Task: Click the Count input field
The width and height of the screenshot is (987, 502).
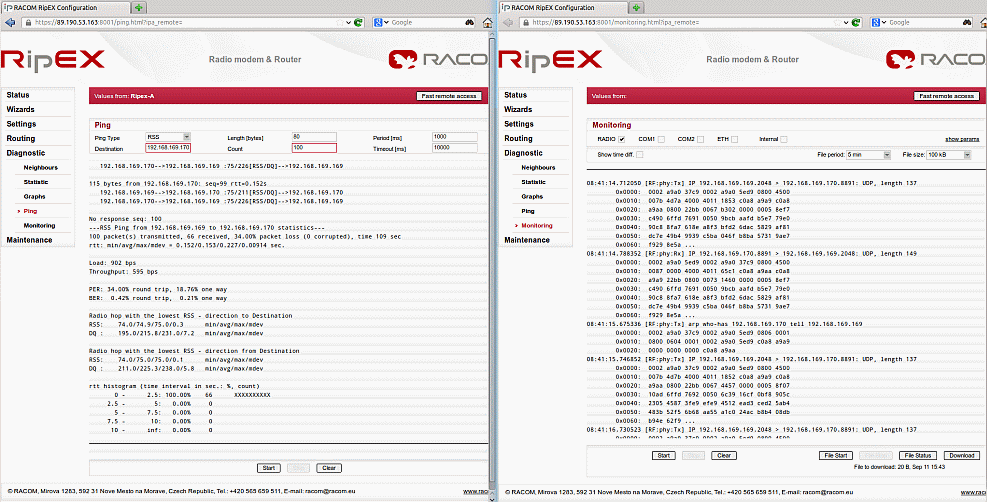Action: click(314, 148)
